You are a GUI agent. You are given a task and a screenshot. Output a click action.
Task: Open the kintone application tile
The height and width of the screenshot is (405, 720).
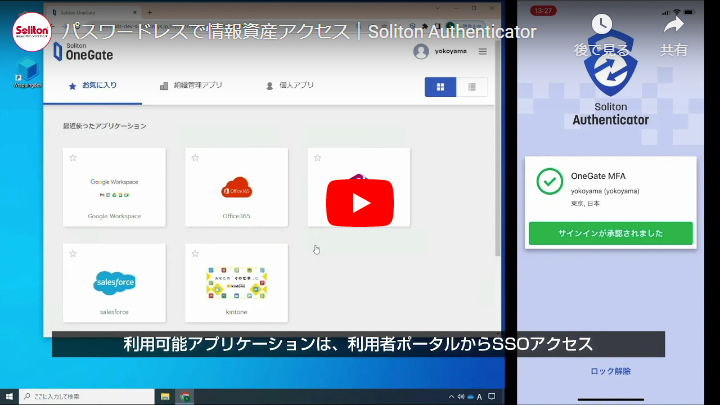[236, 284]
